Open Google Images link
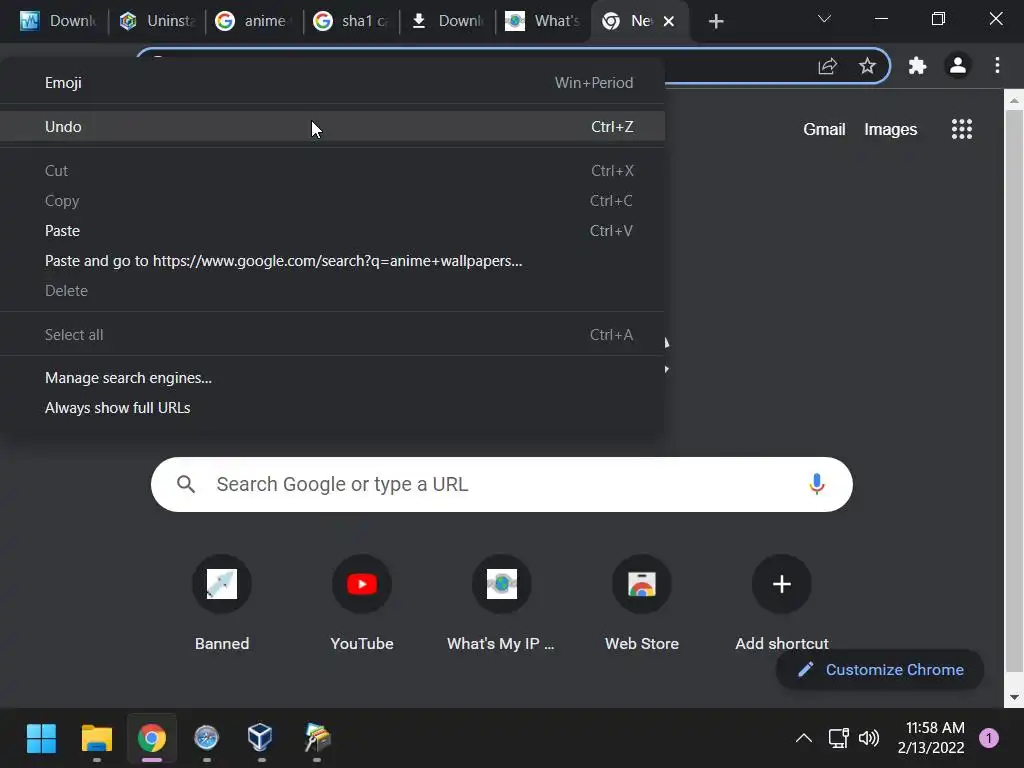This screenshot has height=768, width=1024. [x=891, y=129]
